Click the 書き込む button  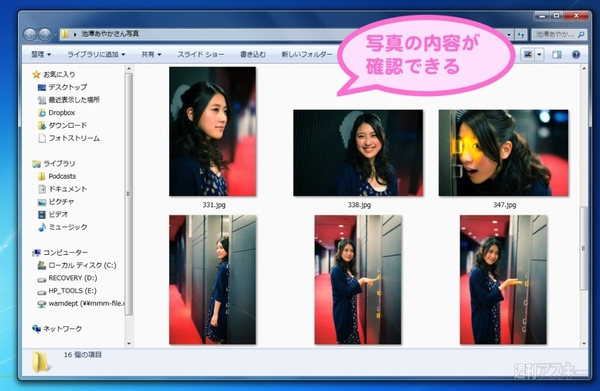click(253, 54)
